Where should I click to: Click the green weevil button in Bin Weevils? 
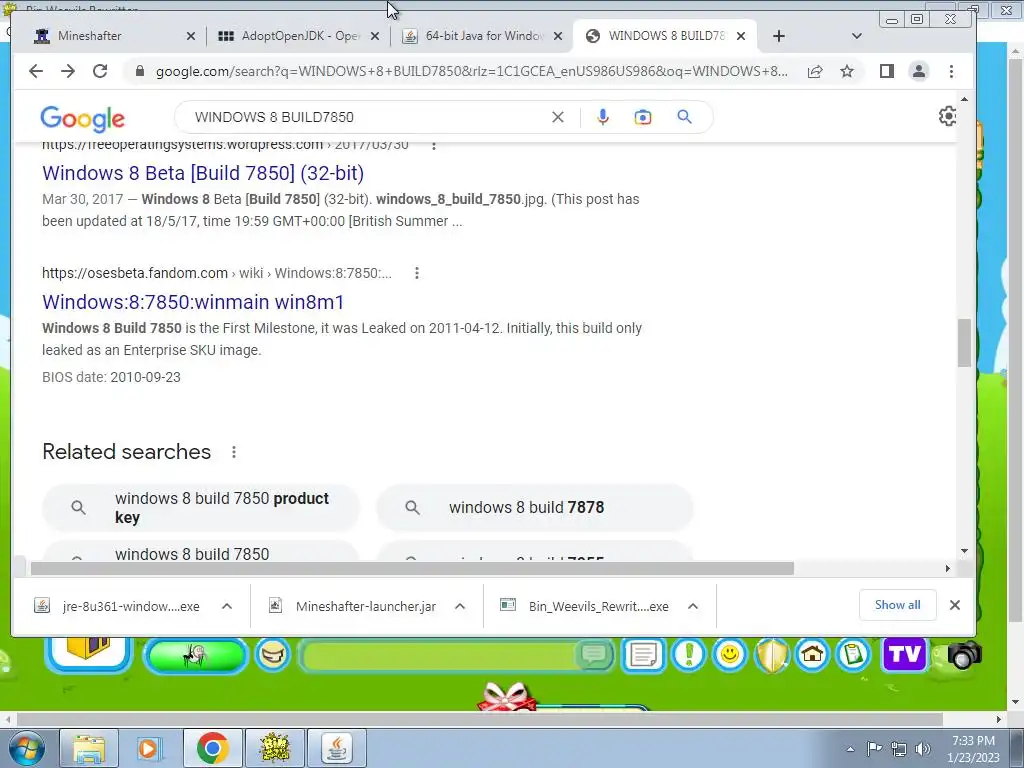(195, 655)
